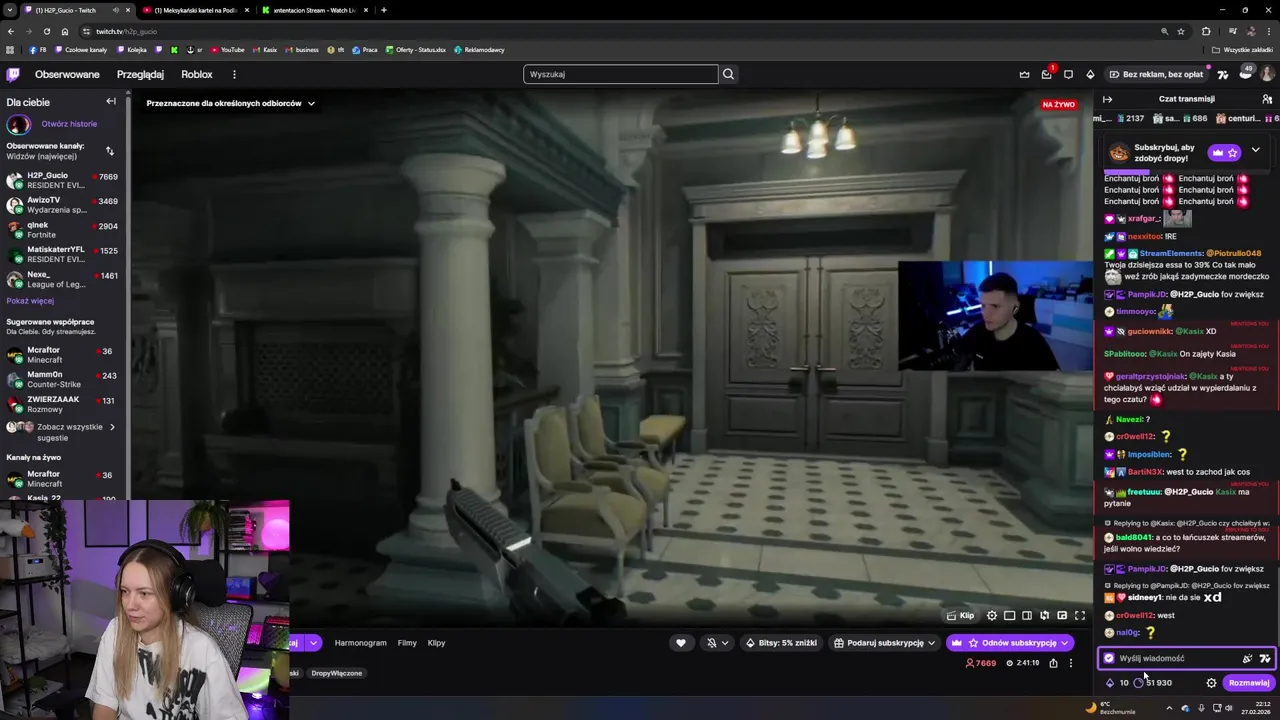Click the Klip clip button on player

(x=961, y=615)
